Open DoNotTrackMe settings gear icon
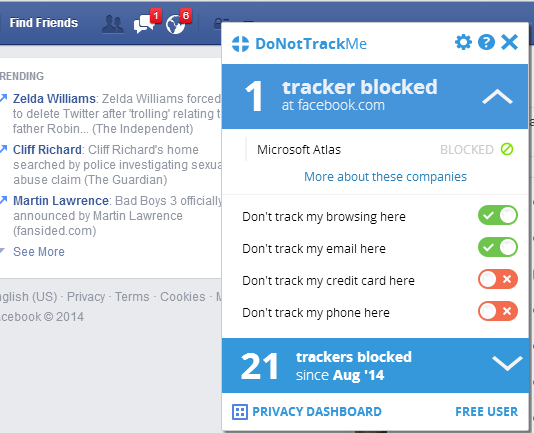The width and height of the screenshot is (534, 433). click(x=463, y=43)
